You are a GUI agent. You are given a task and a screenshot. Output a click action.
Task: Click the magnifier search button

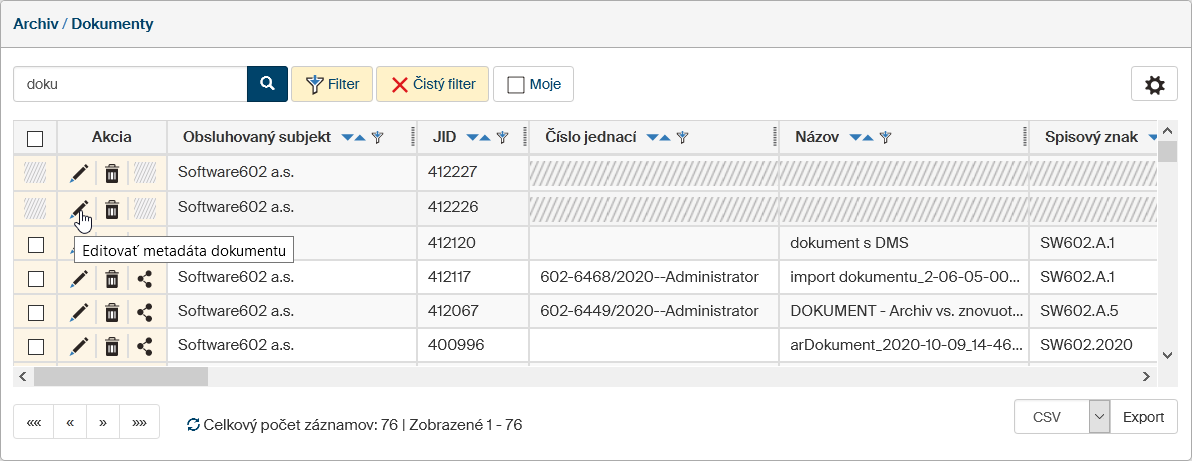267,84
